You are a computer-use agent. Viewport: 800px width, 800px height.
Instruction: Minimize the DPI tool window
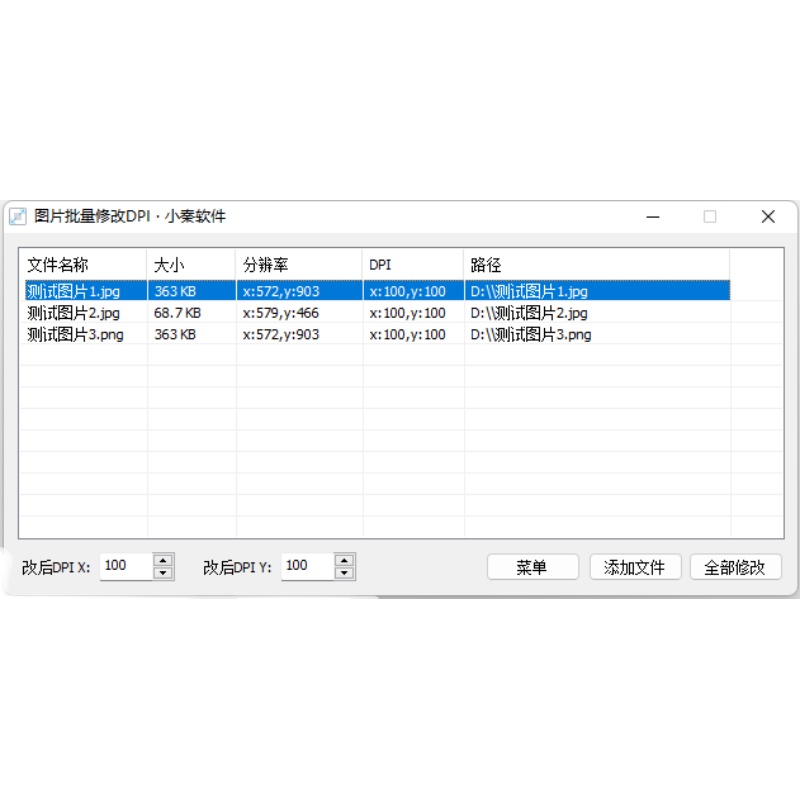(x=652, y=217)
